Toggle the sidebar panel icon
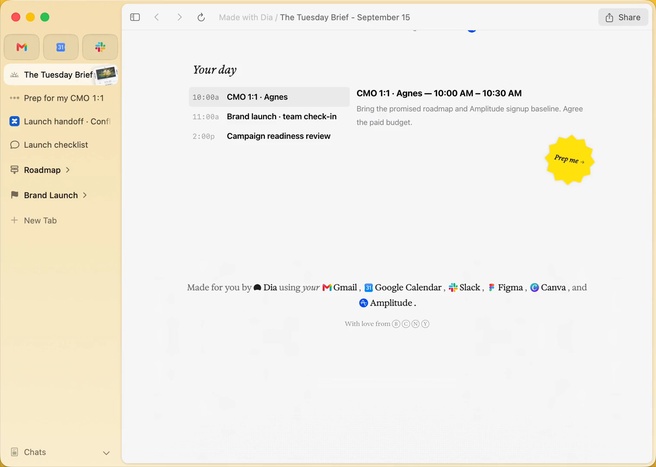 pos(135,17)
